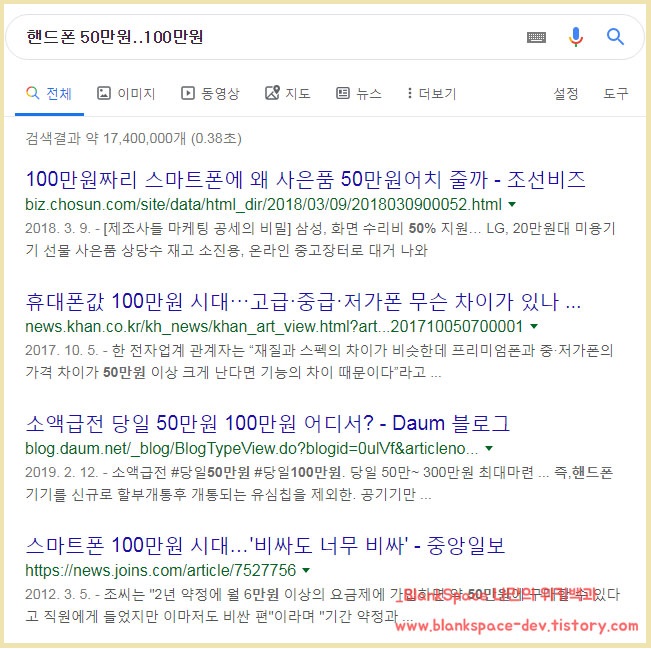The image size is (651, 649).
Task: Select the 전체 (All) tab
Action: (x=49, y=94)
